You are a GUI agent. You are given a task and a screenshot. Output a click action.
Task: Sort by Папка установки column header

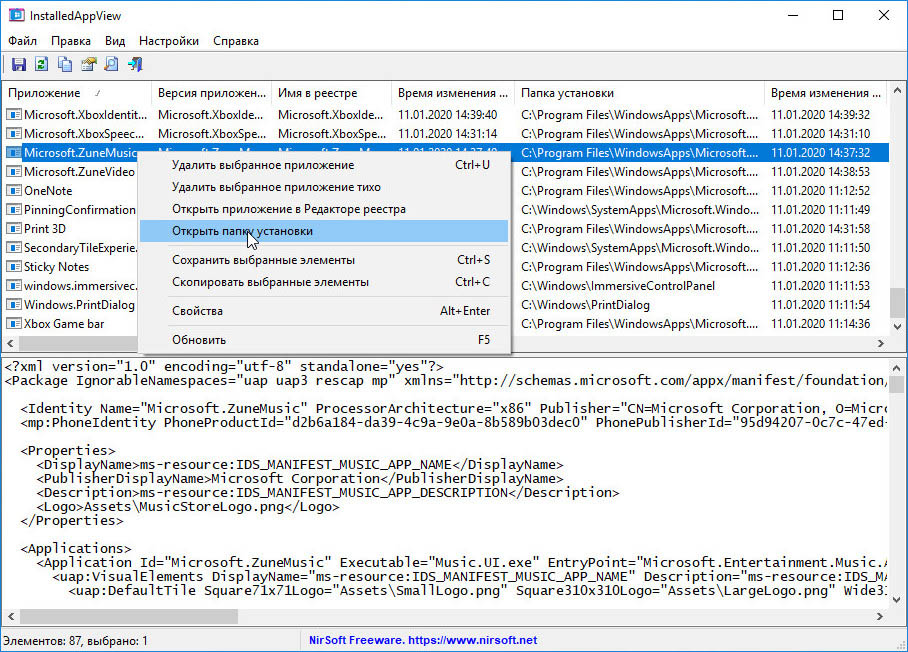coord(639,93)
